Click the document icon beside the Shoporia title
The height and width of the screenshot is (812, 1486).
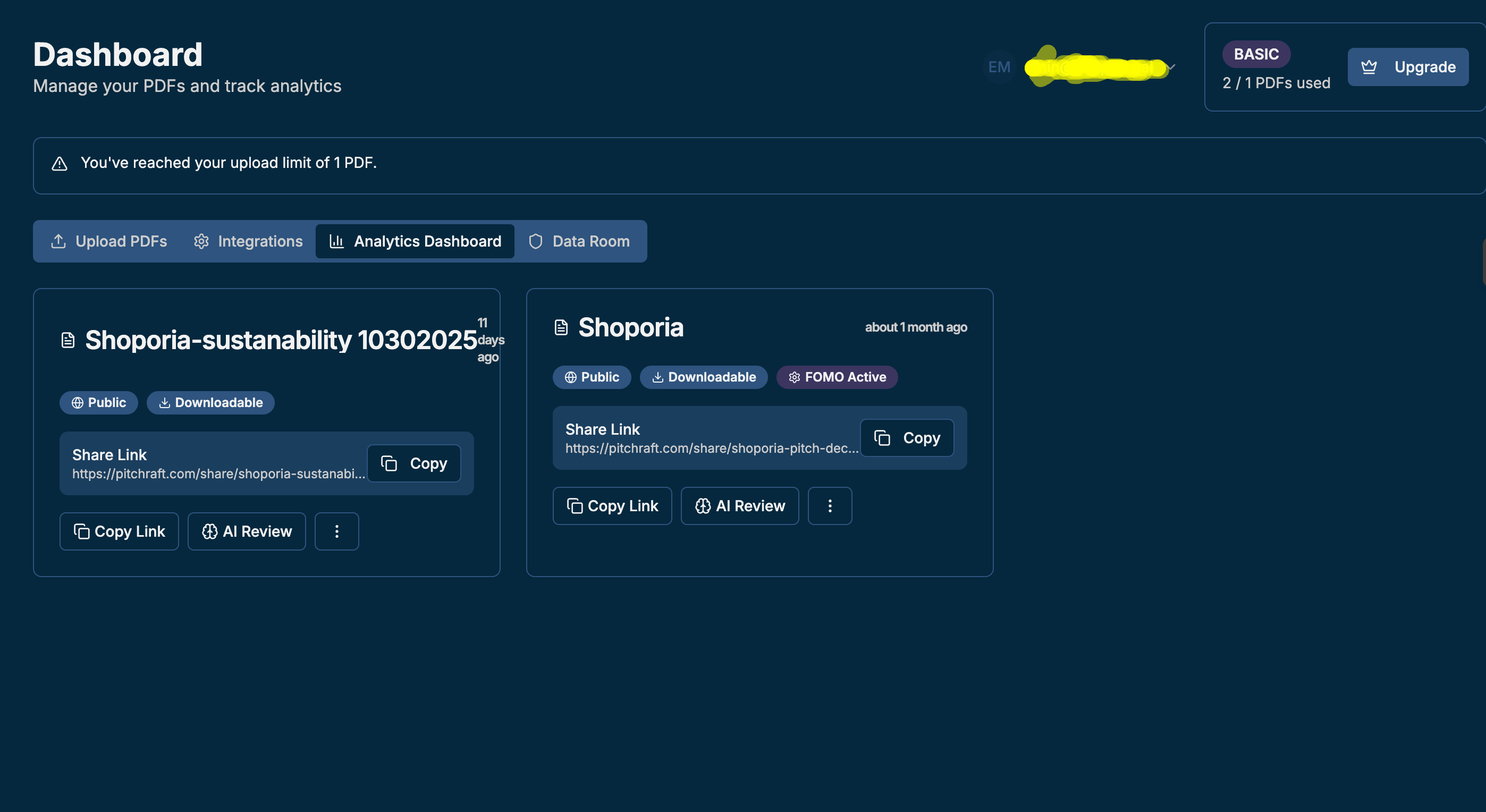561,326
